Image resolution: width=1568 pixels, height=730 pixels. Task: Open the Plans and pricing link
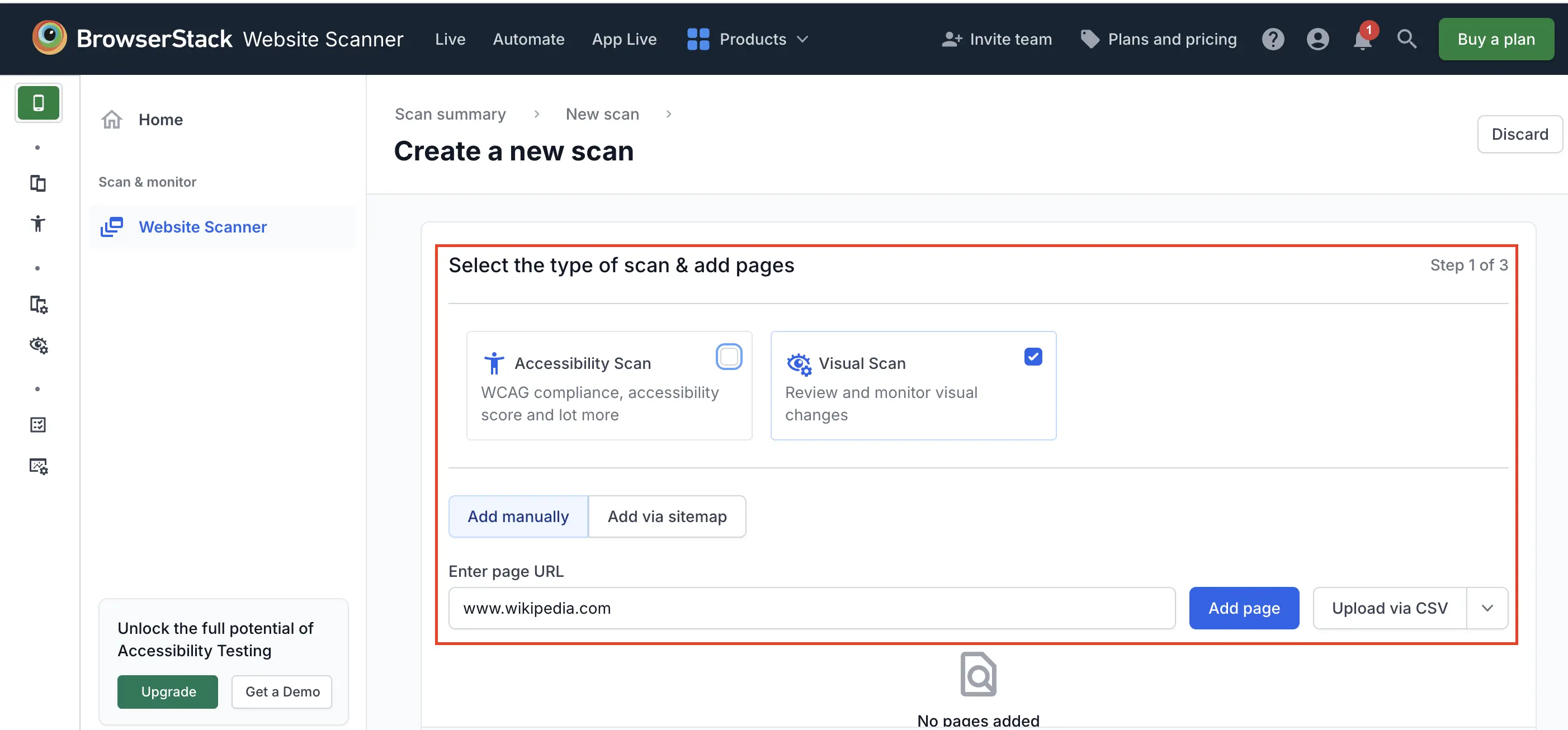[x=1172, y=39]
